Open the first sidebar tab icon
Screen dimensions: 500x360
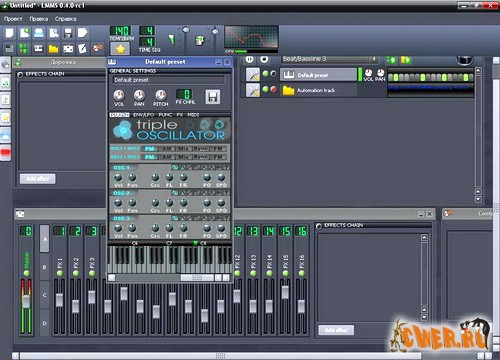tap(6, 65)
